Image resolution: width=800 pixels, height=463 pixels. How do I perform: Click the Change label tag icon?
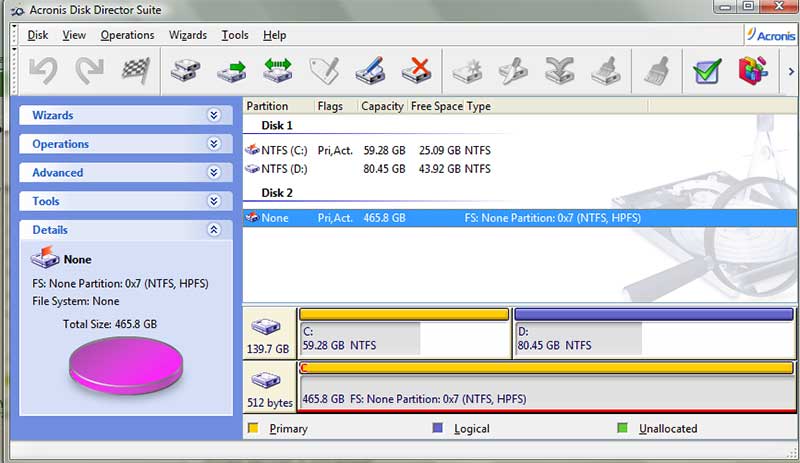[x=324, y=70]
